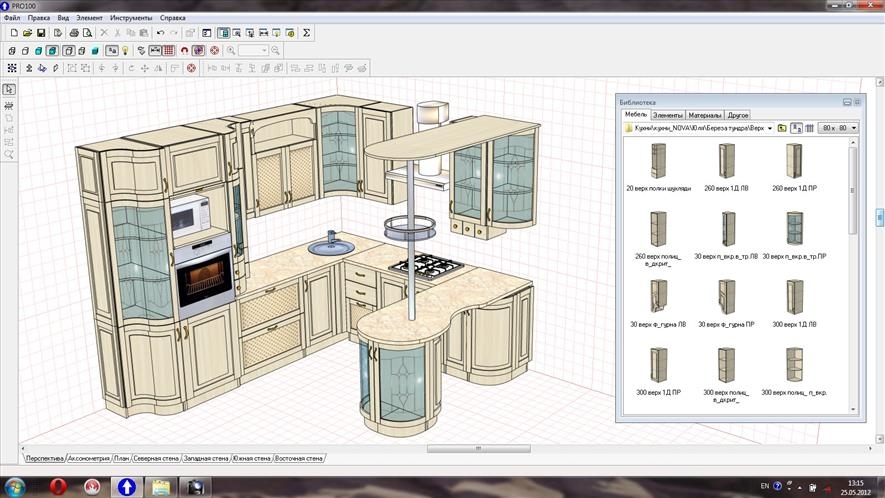Click the viewport horizontal scrollbar thumb
The width and height of the screenshot is (885, 498).
click(479, 448)
